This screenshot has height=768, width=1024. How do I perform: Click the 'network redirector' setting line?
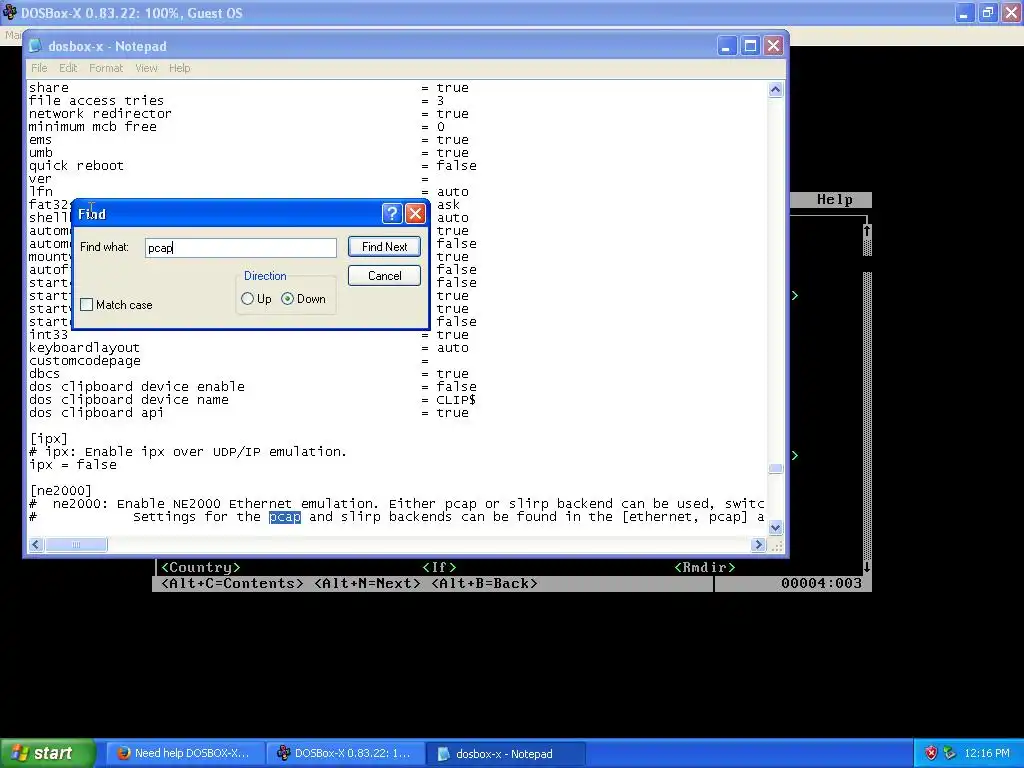(x=249, y=114)
